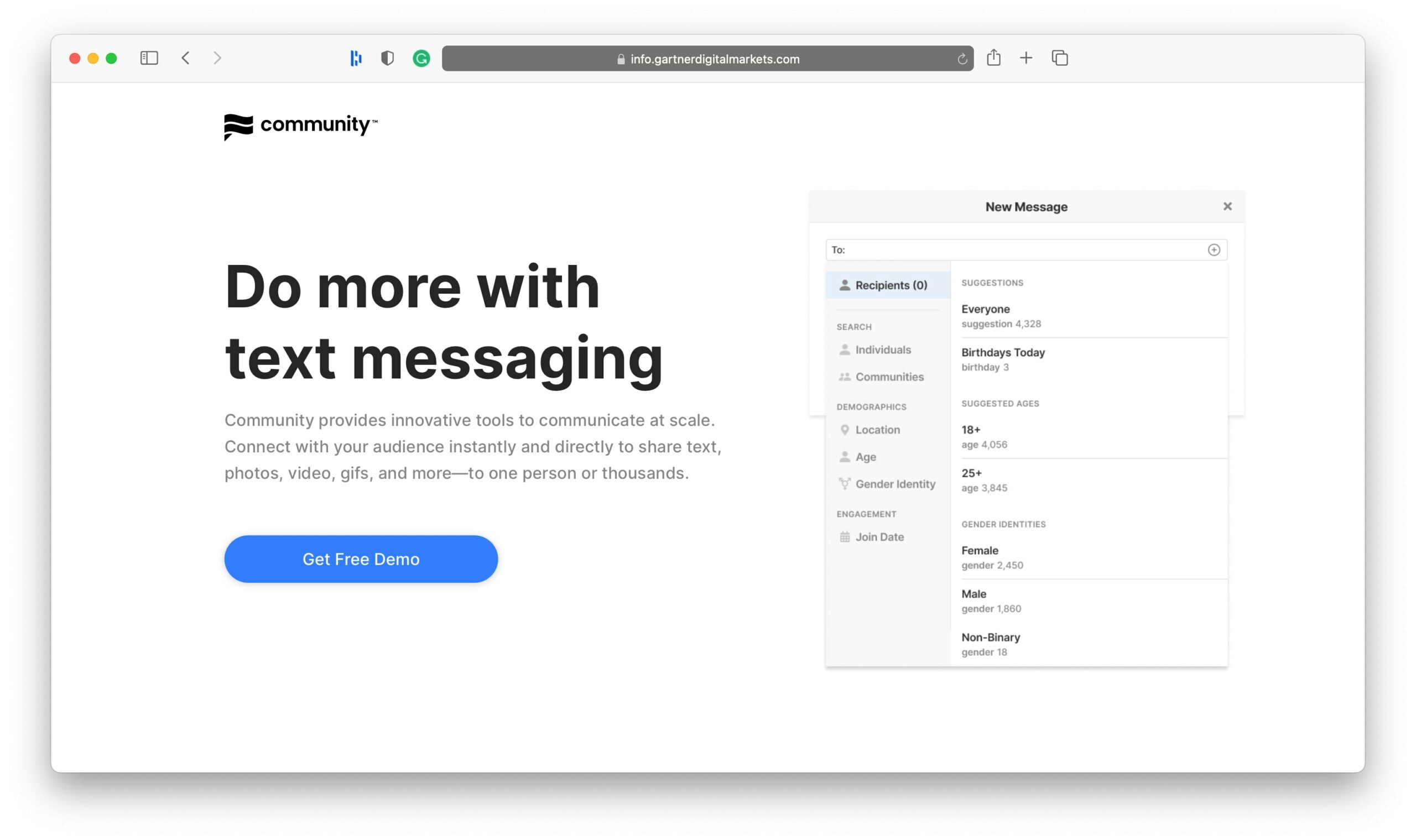Click the Location demographics icon
This screenshot has width=1416, height=840.
(843, 430)
